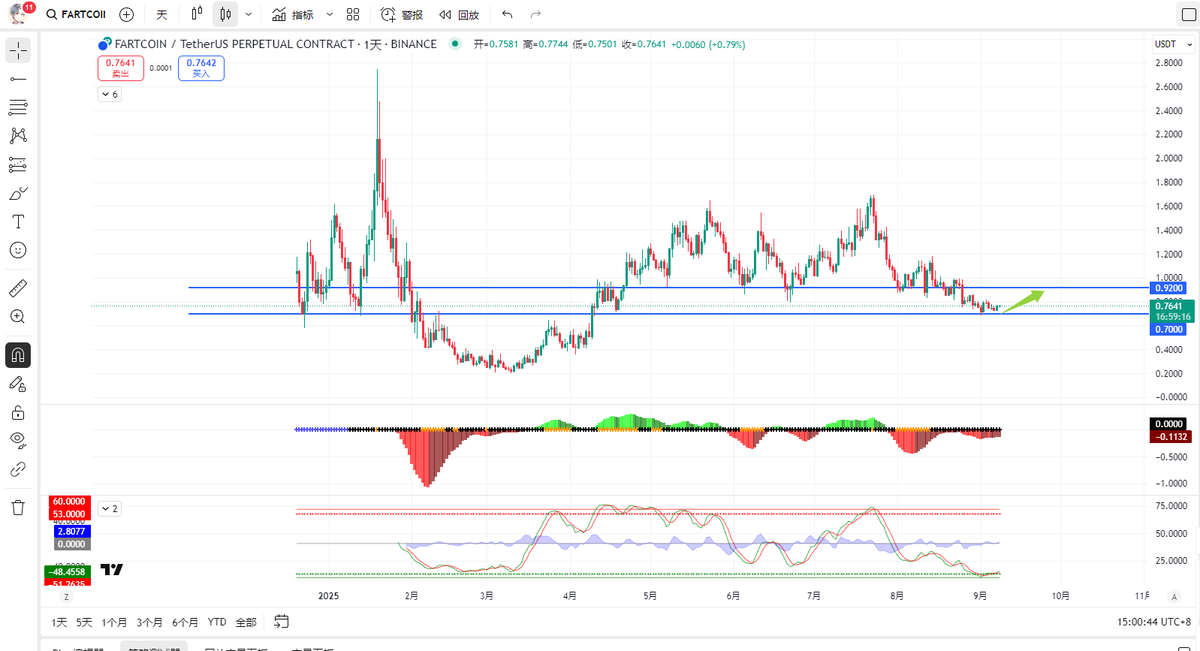Screen dimensions: 1200x651
Task: Select the trend line drawing tool
Action: tap(18, 78)
